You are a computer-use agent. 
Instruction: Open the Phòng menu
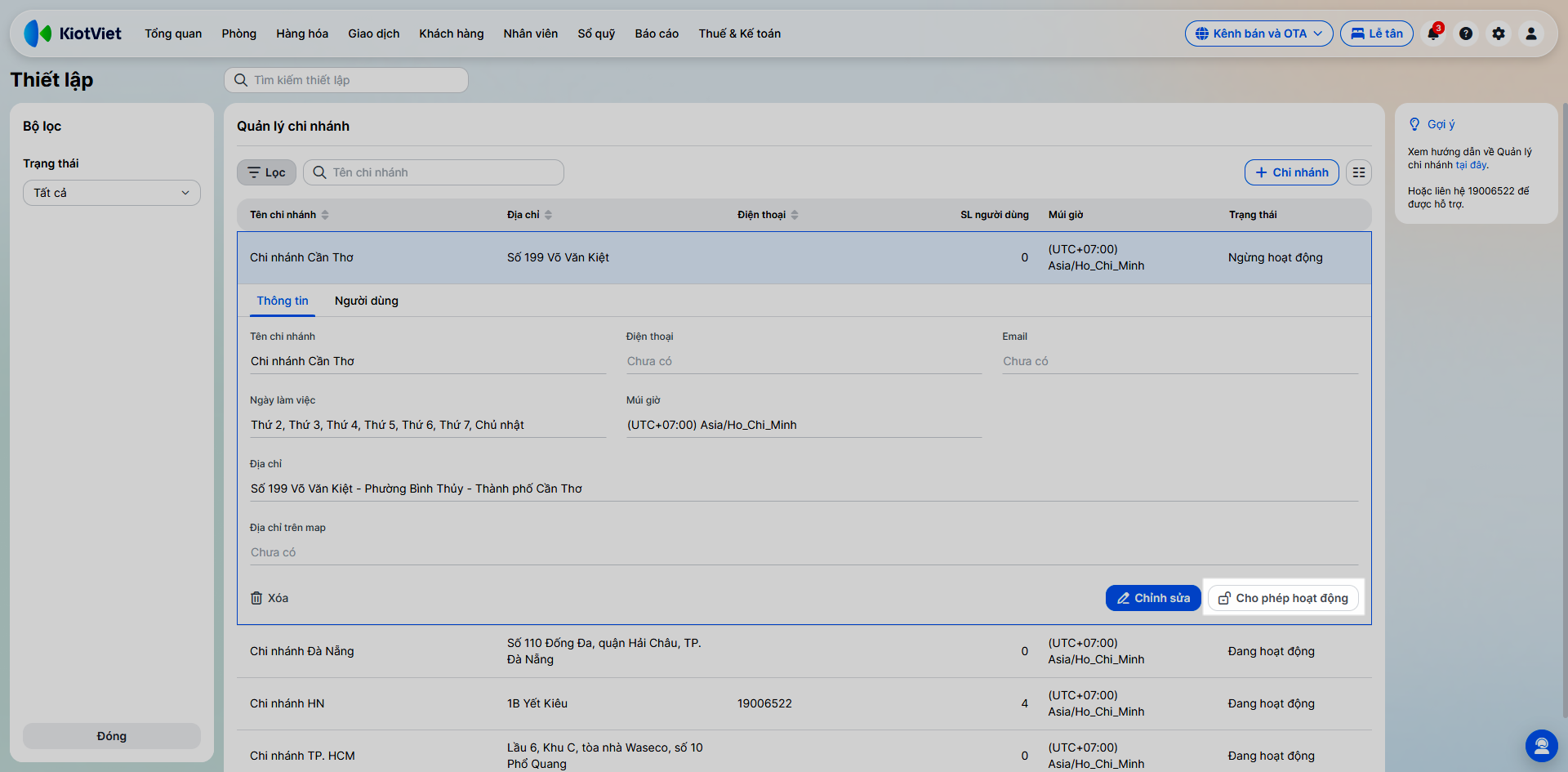pyautogui.click(x=239, y=33)
